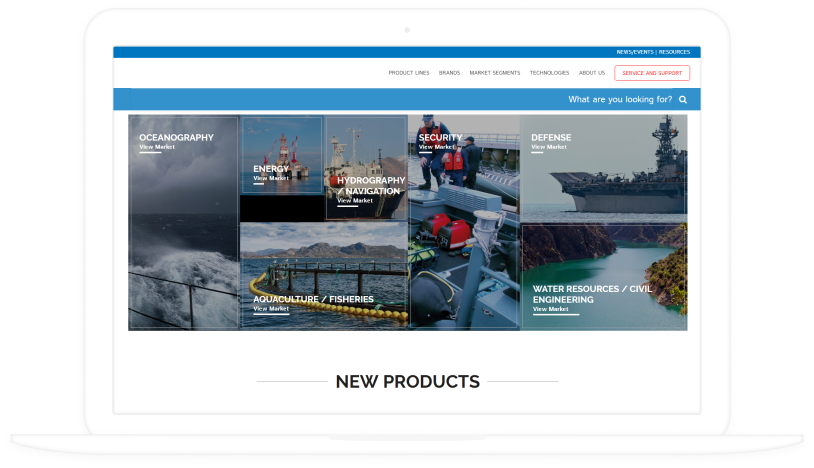This screenshot has height=468, width=814.
Task: Open the Product Lines menu
Action: [x=409, y=73]
